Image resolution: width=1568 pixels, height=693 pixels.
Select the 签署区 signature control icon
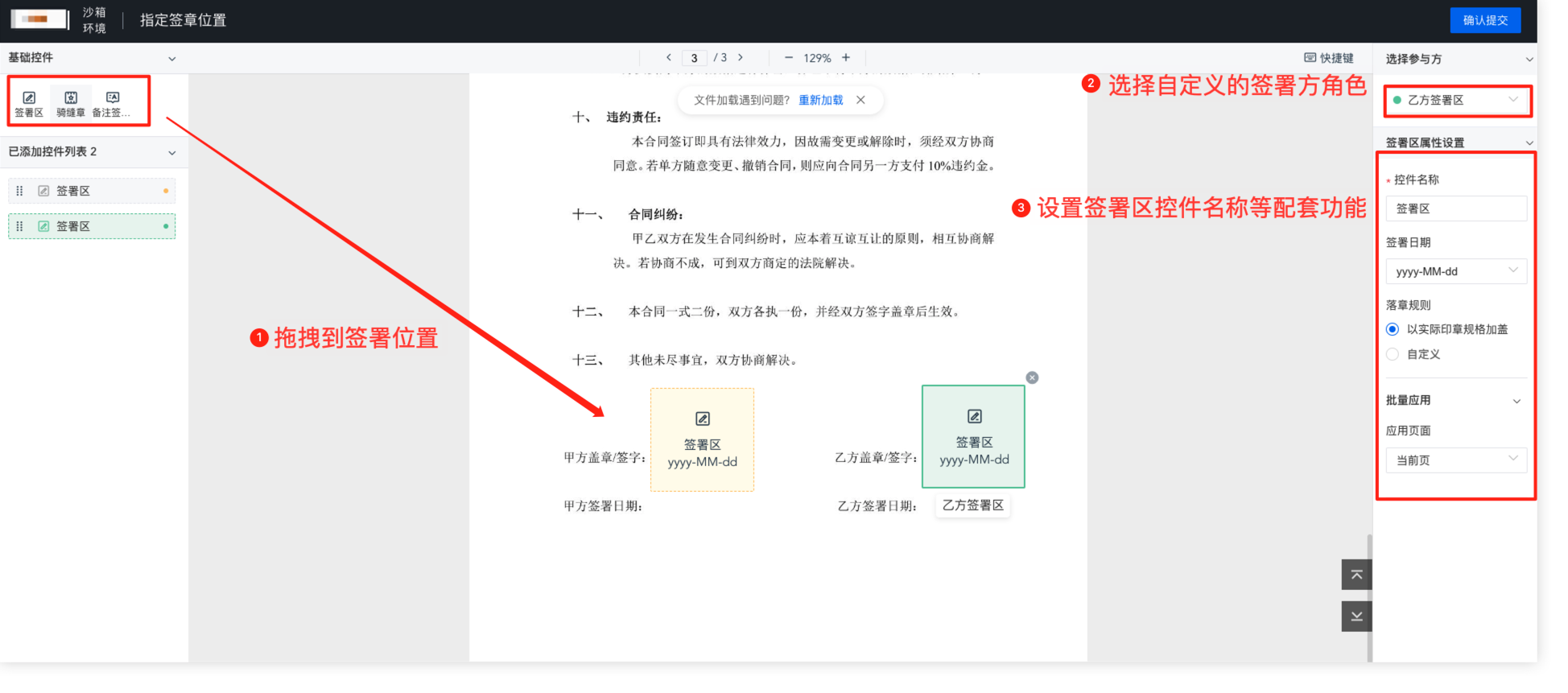pos(29,103)
